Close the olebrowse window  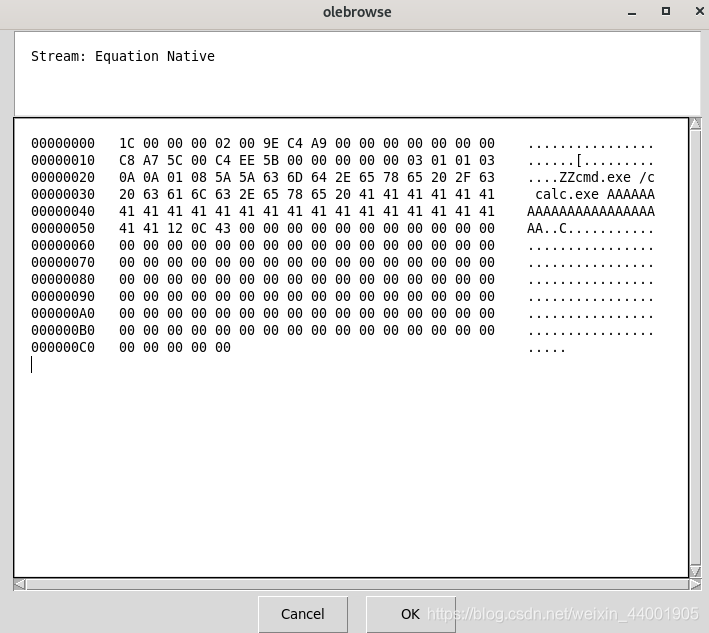(x=700, y=11)
